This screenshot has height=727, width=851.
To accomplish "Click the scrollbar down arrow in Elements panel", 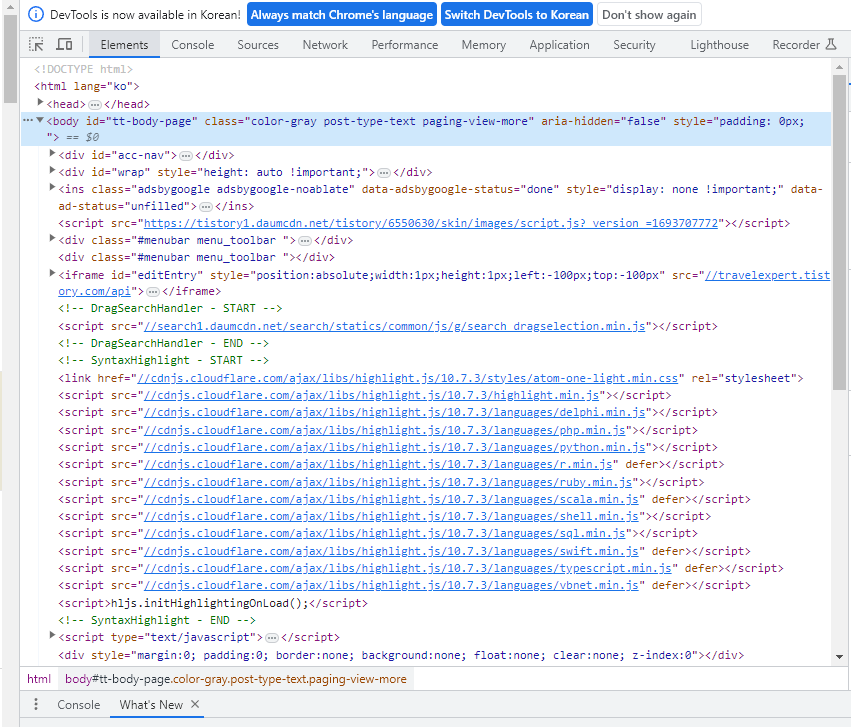I will 839,656.
